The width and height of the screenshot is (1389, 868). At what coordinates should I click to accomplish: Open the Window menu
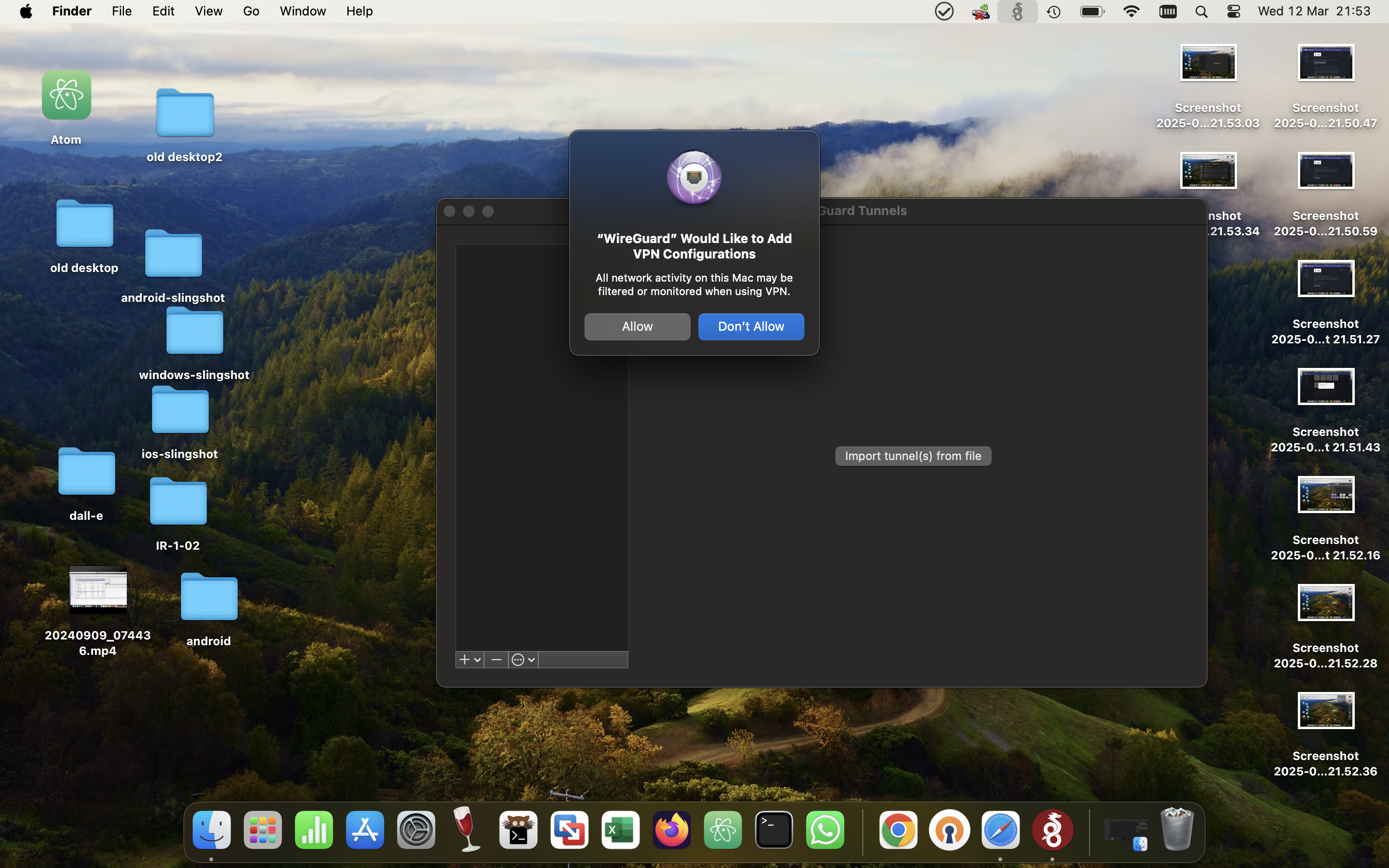[303, 12]
